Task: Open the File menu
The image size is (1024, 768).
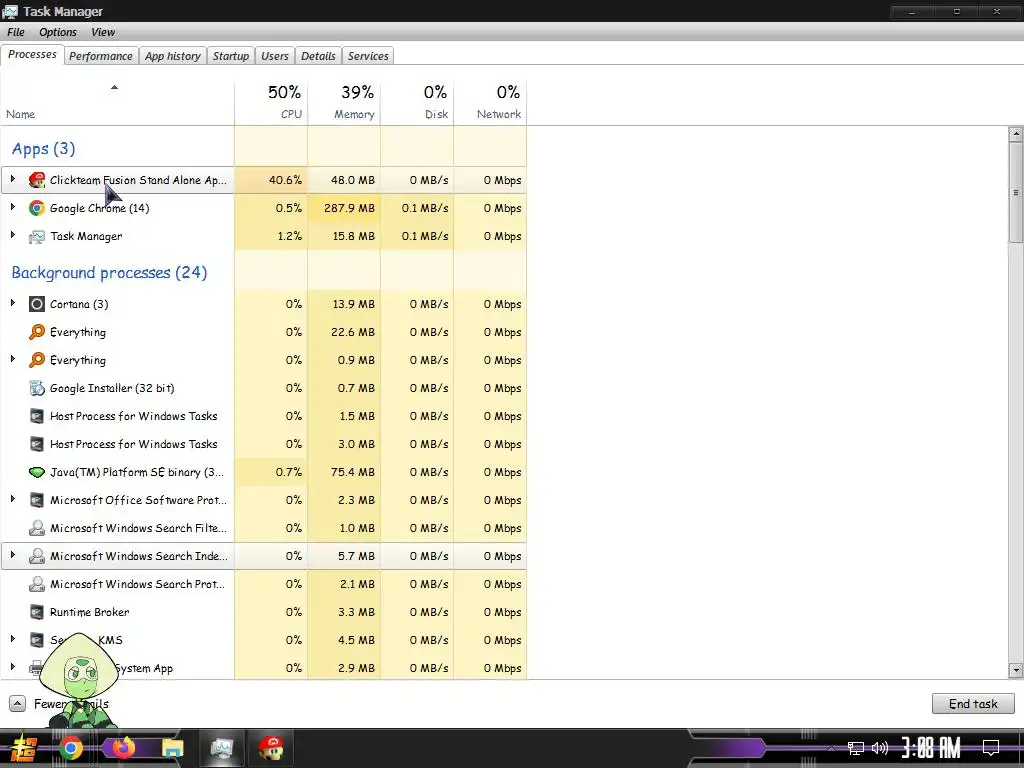Action: tap(16, 32)
